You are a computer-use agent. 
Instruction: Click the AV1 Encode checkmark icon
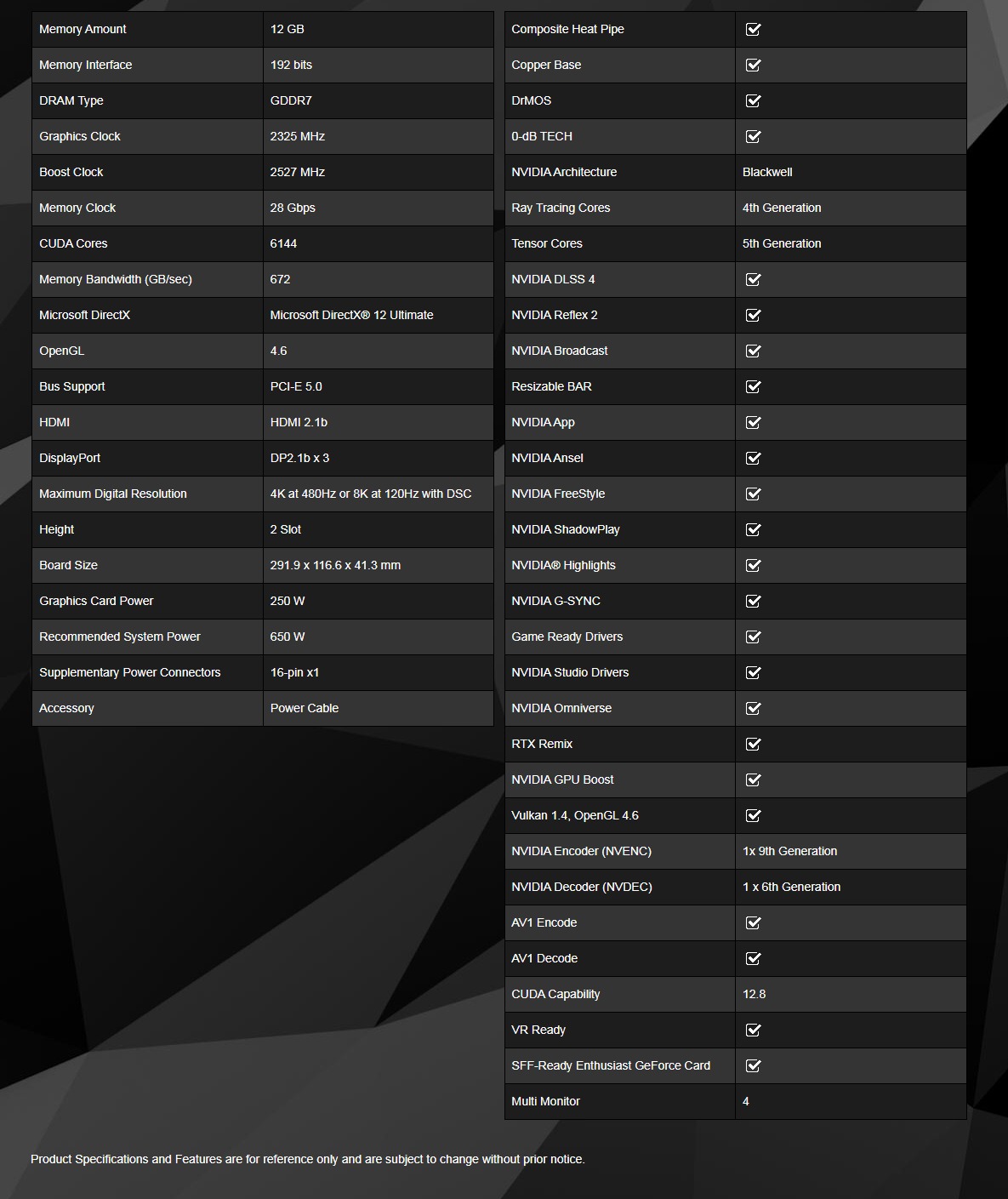753,922
